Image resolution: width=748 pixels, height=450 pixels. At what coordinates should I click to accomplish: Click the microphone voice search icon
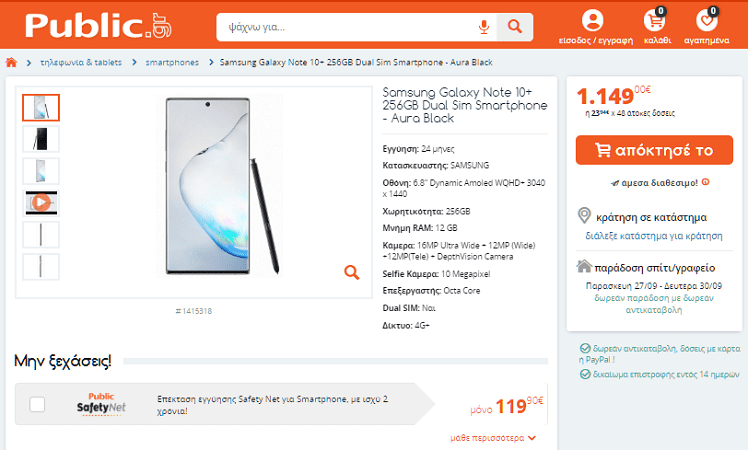[x=484, y=27]
